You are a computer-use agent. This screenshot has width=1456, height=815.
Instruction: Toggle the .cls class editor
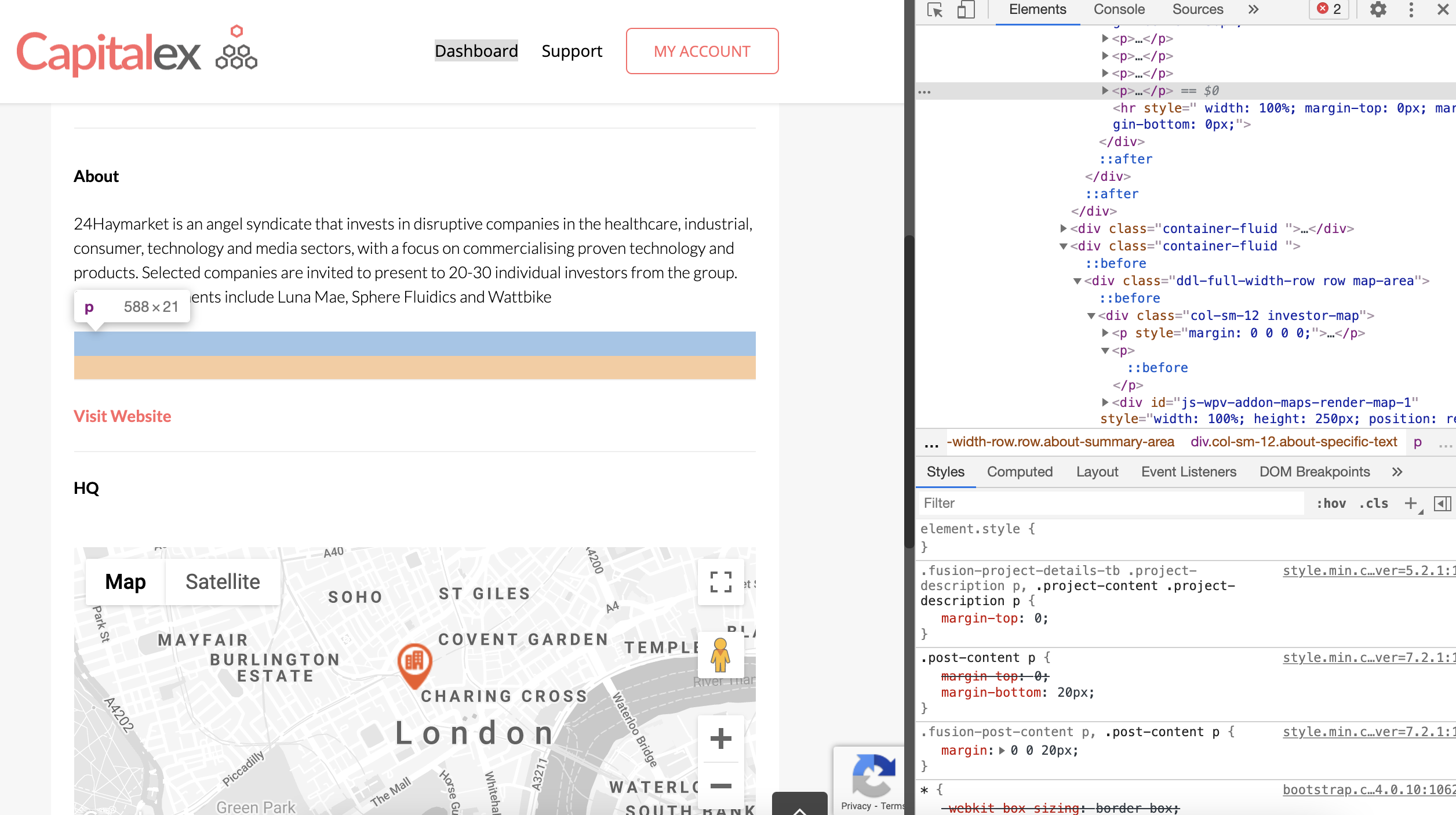(1374, 503)
